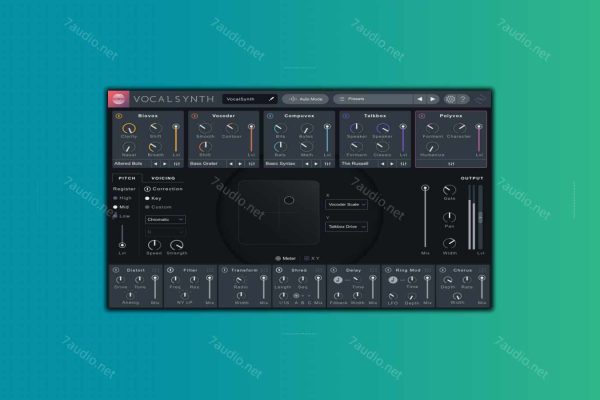Click the bypass arrows icon in header

480,100
